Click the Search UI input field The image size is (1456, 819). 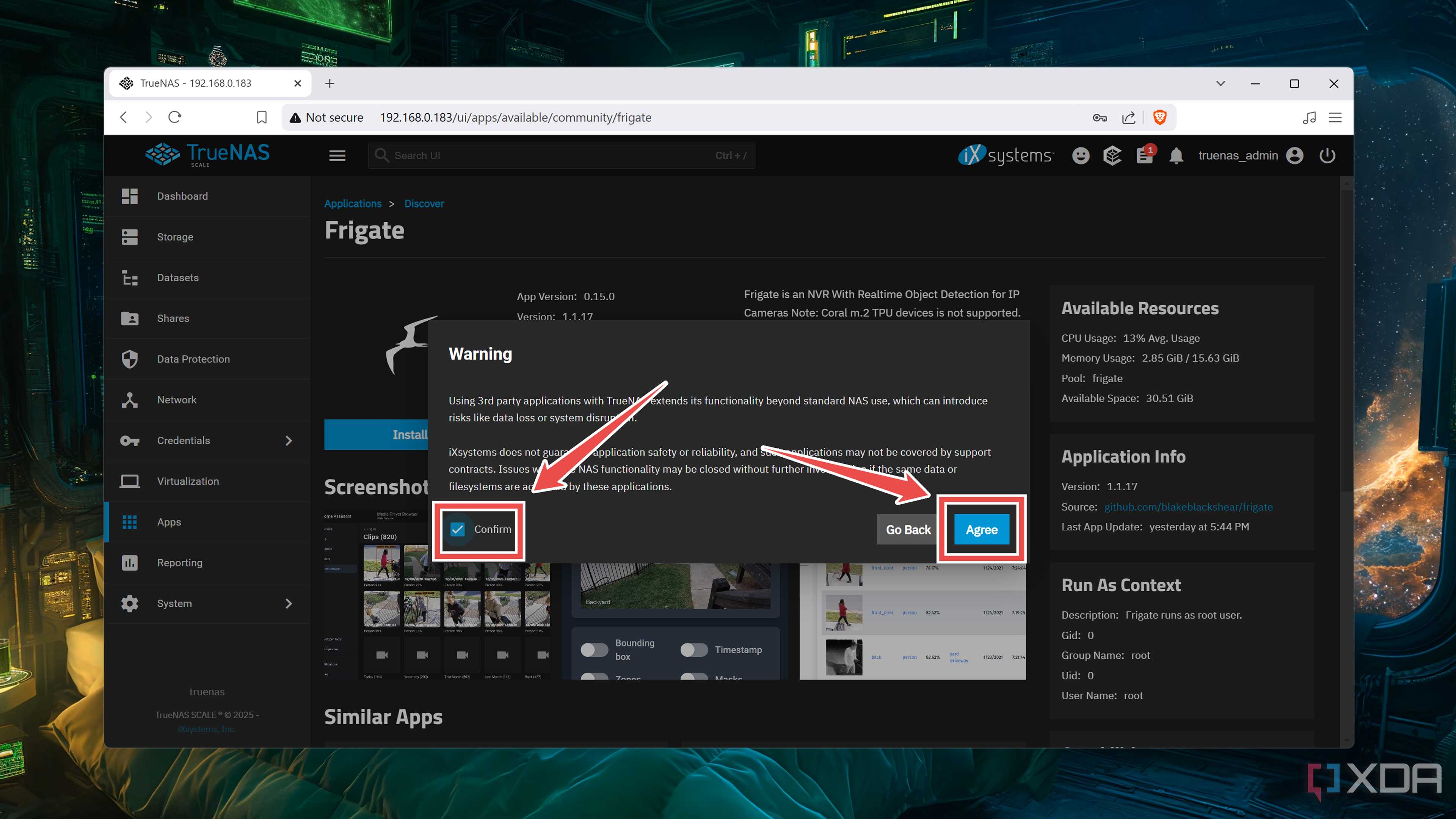561,155
